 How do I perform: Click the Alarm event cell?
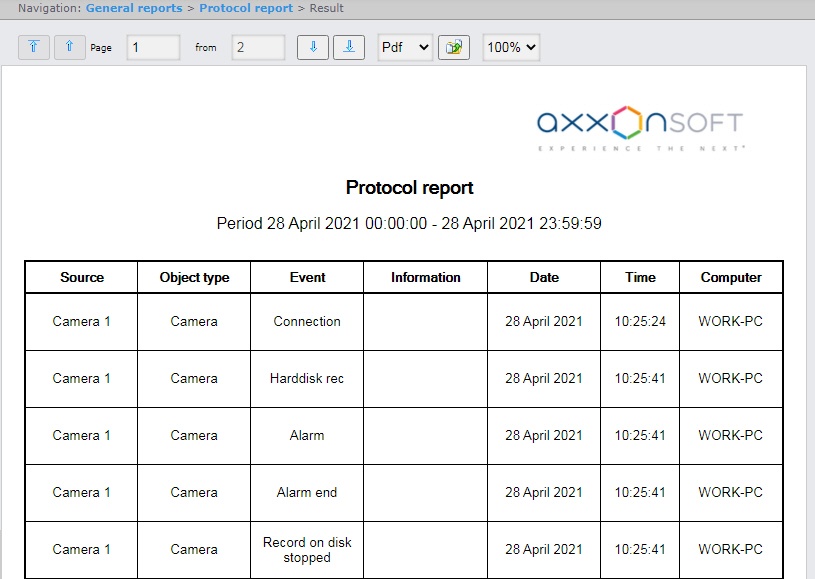tap(307, 436)
